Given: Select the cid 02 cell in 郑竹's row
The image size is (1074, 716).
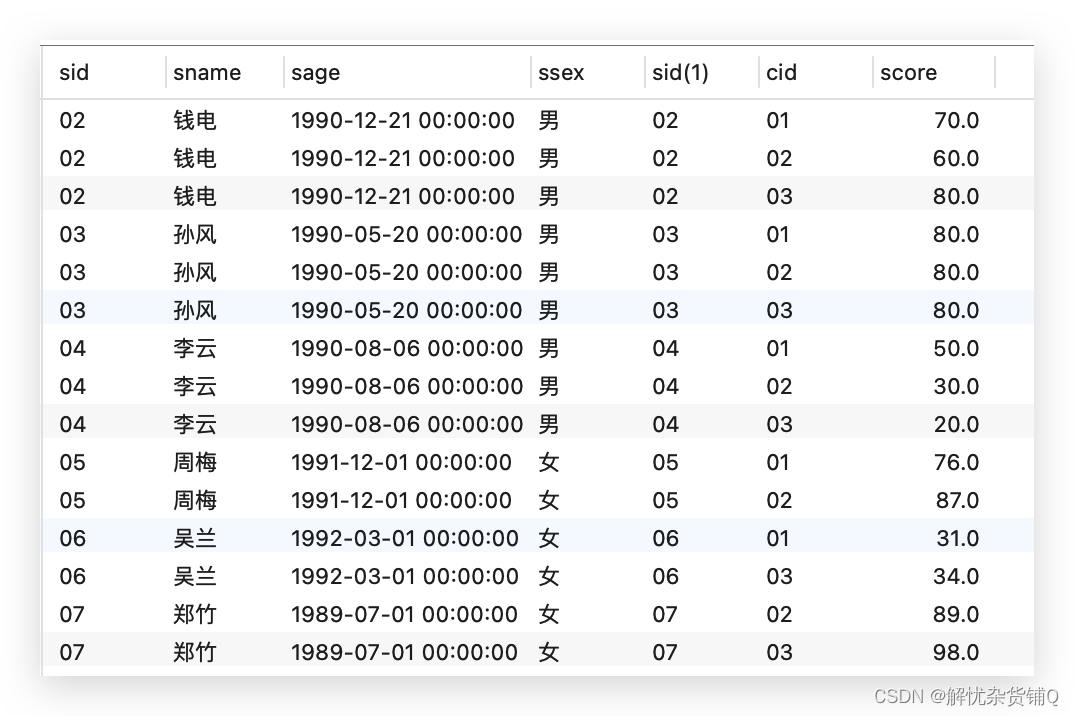Looking at the screenshot, I should (x=779, y=615).
